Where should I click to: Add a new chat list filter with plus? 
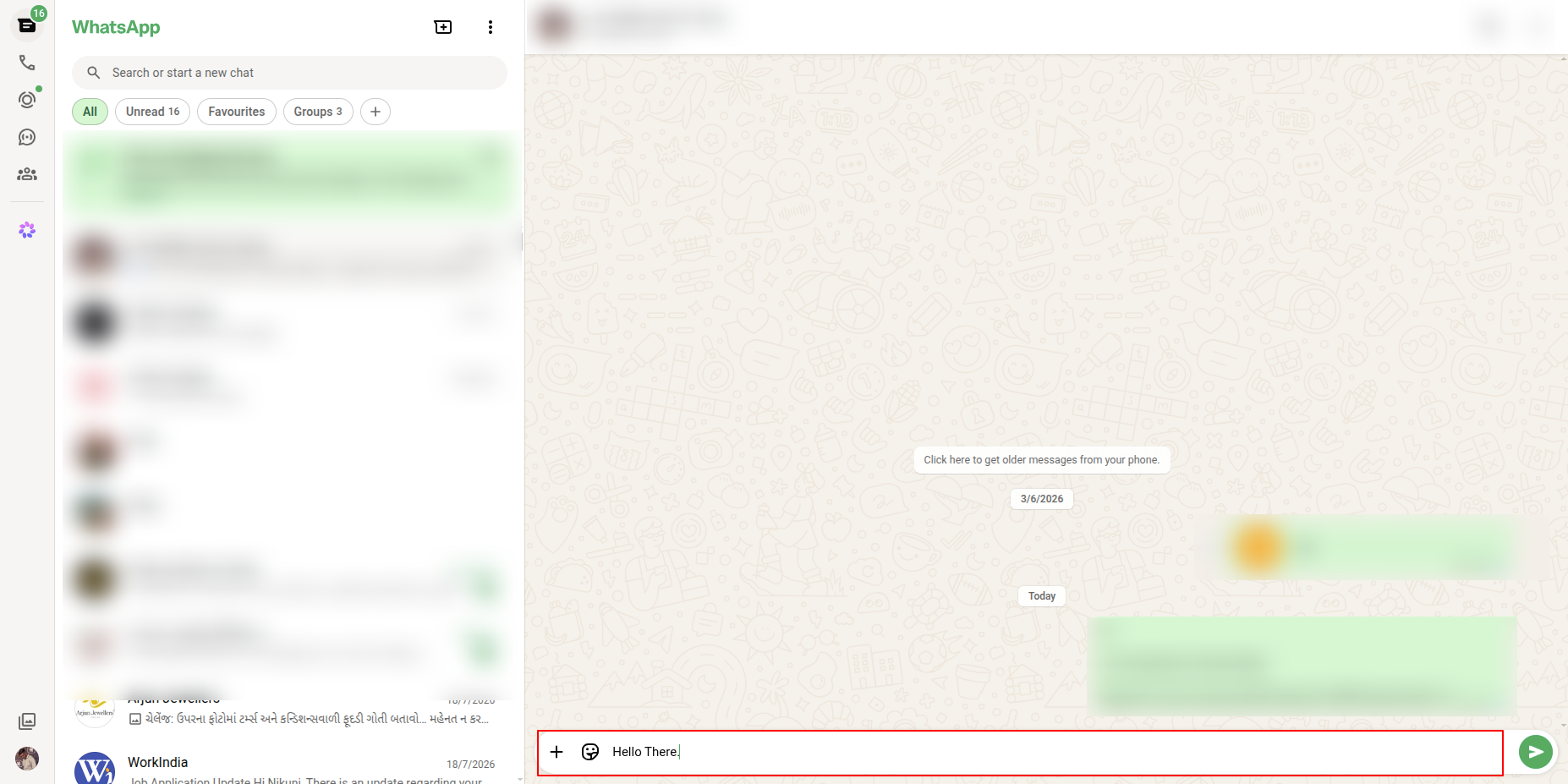point(376,112)
